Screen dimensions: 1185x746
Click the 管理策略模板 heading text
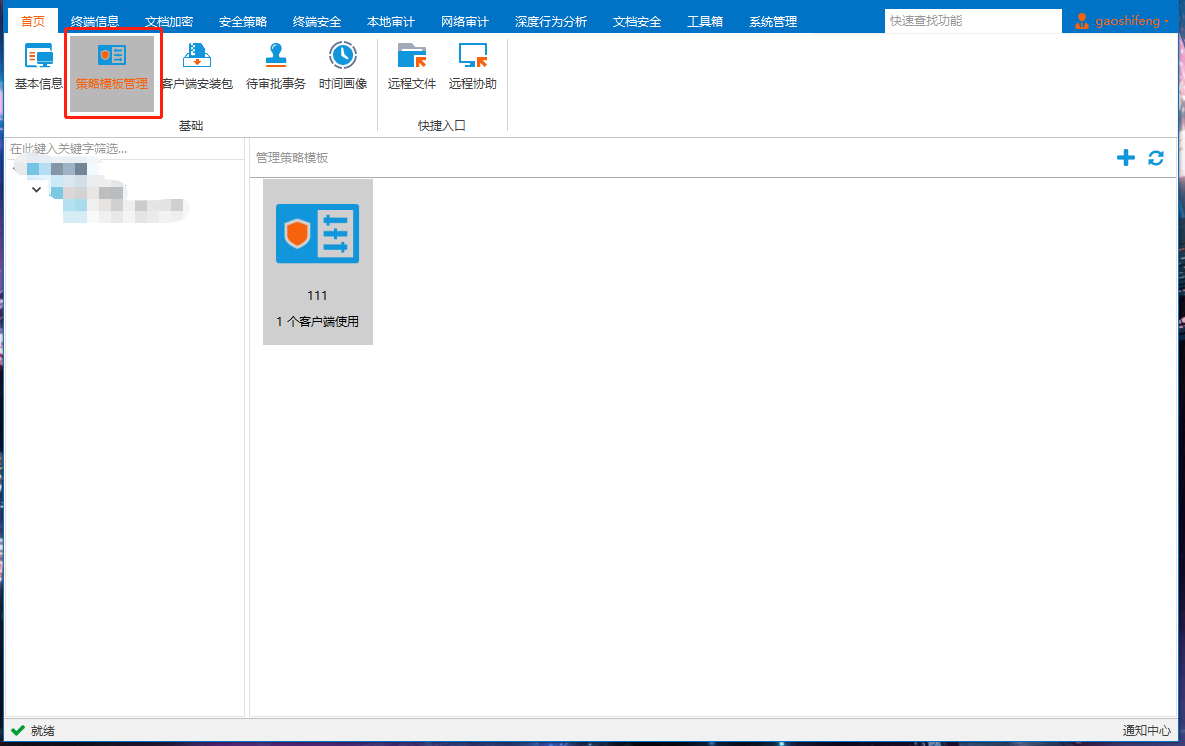pos(292,157)
